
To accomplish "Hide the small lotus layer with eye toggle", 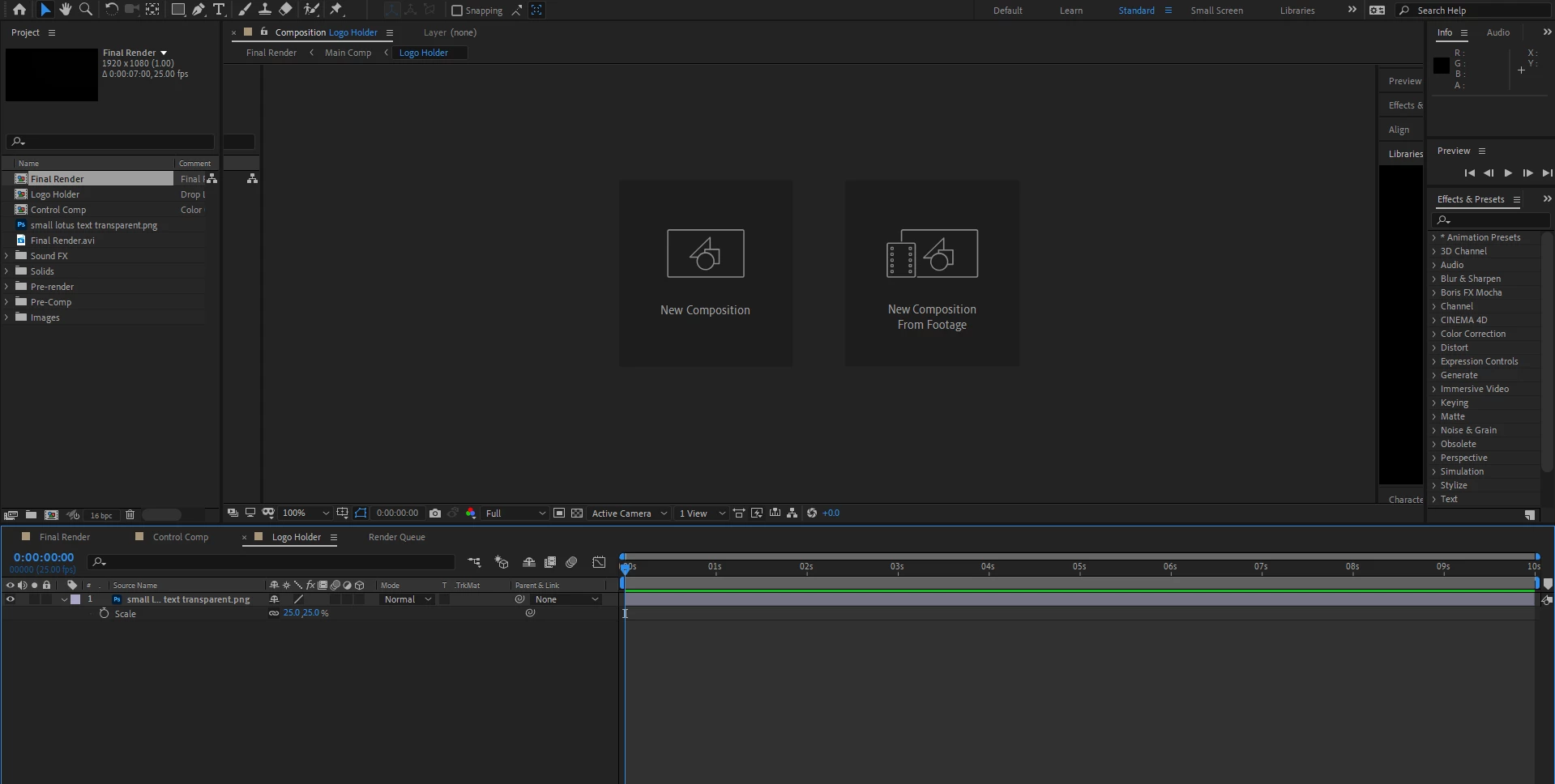I will [11, 600].
